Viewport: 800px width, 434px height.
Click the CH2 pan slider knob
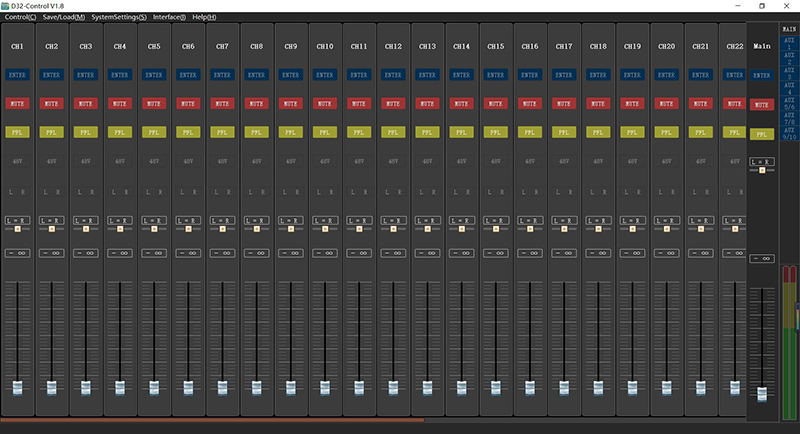pyautogui.click(x=52, y=229)
